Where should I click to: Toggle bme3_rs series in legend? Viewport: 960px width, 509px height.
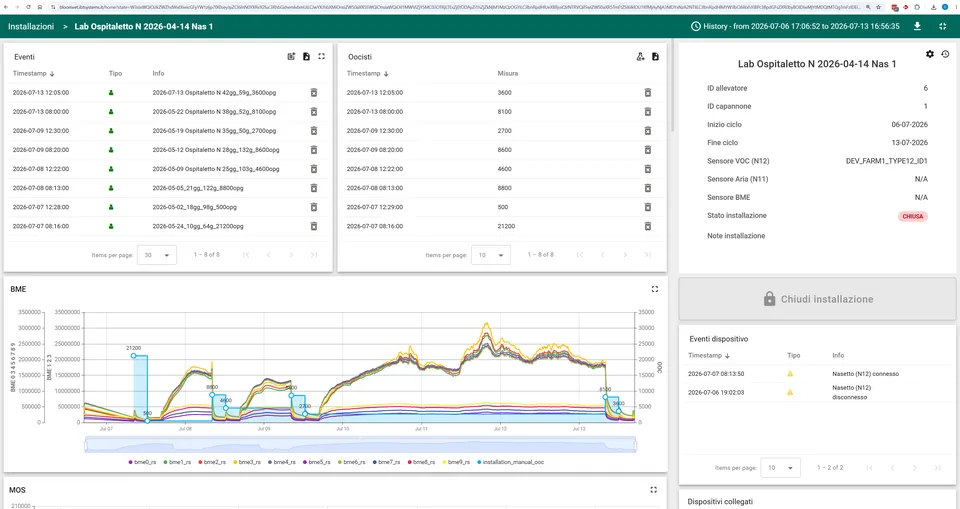[247, 462]
